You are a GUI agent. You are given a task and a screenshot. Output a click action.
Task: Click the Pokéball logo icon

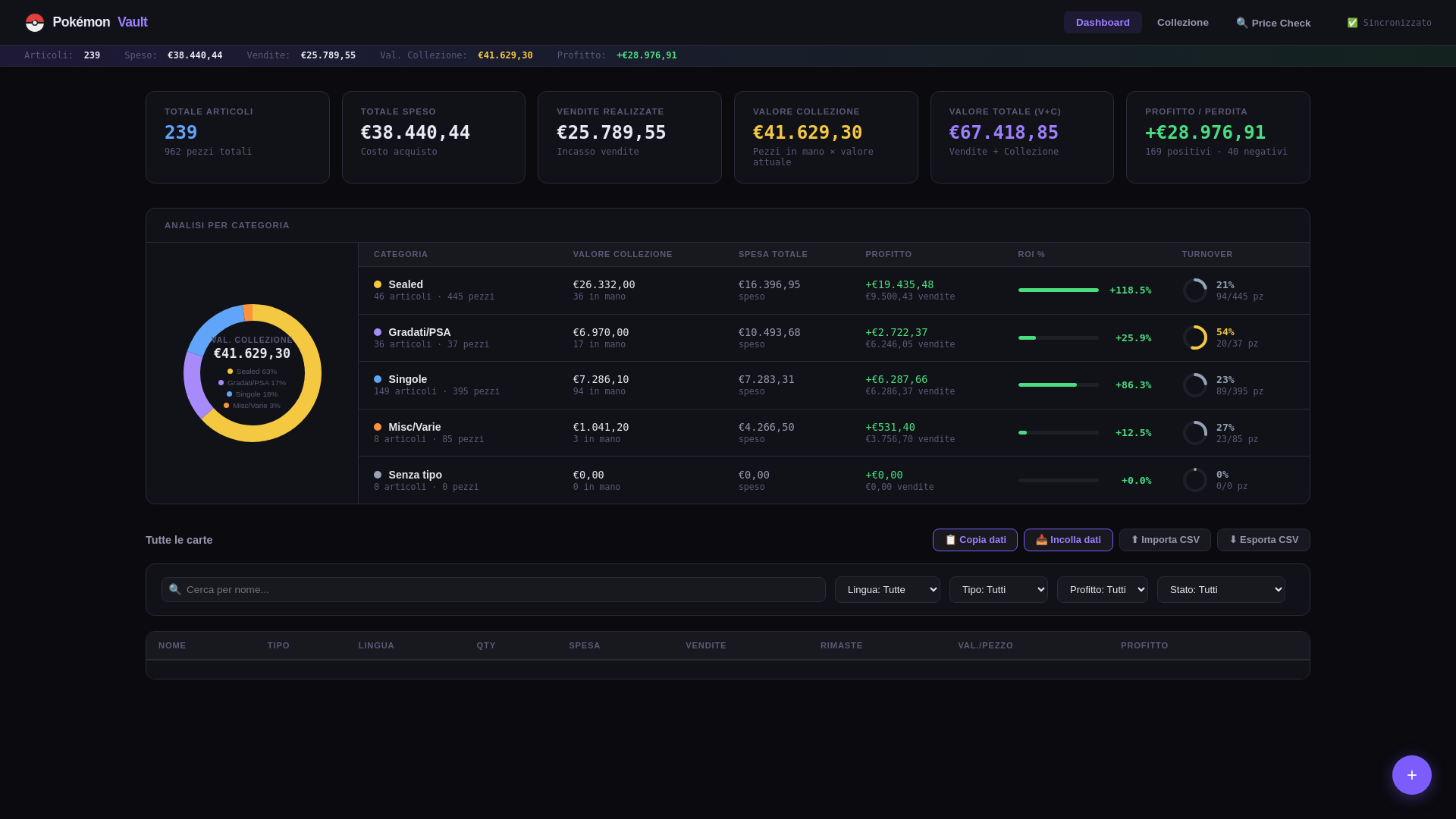tap(35, 23)
